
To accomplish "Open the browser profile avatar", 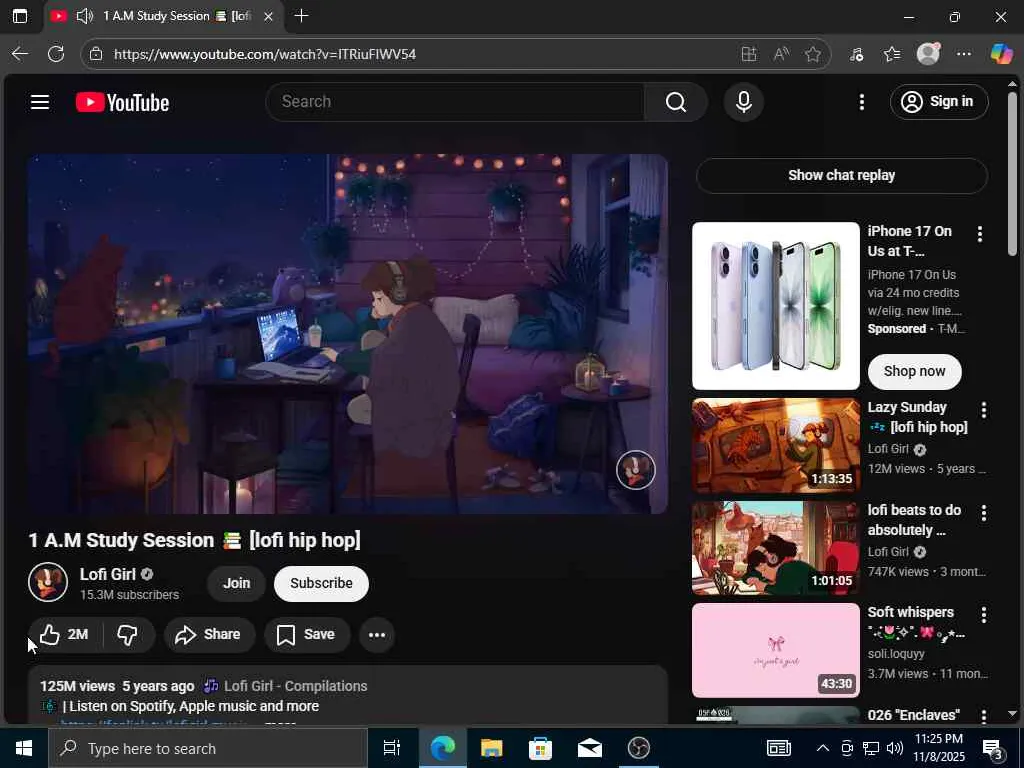I will point(928,54).
